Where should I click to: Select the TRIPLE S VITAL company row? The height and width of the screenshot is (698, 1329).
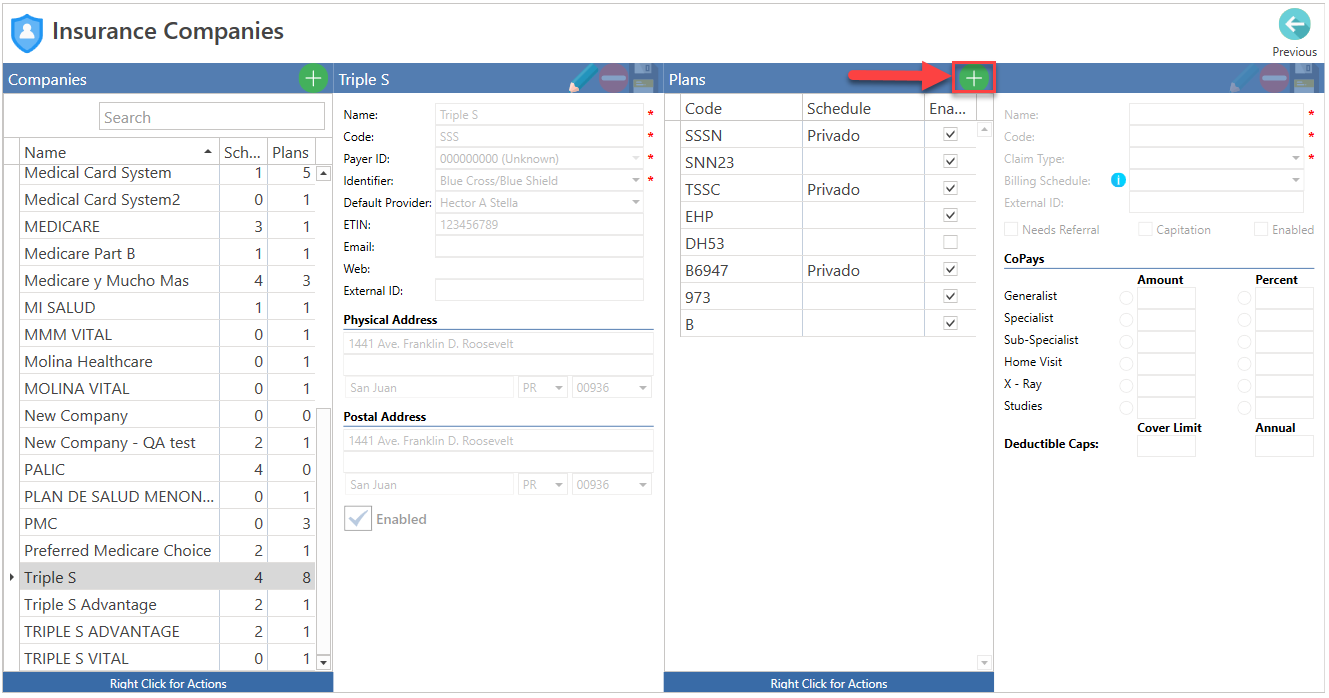click(167, 658)
